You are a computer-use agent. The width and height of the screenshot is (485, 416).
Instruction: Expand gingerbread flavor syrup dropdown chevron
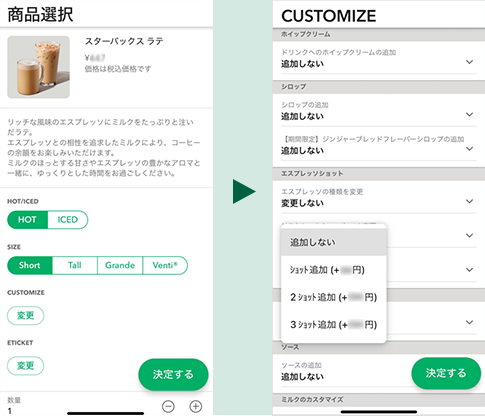pyautogui.click(x=469, y=149)
